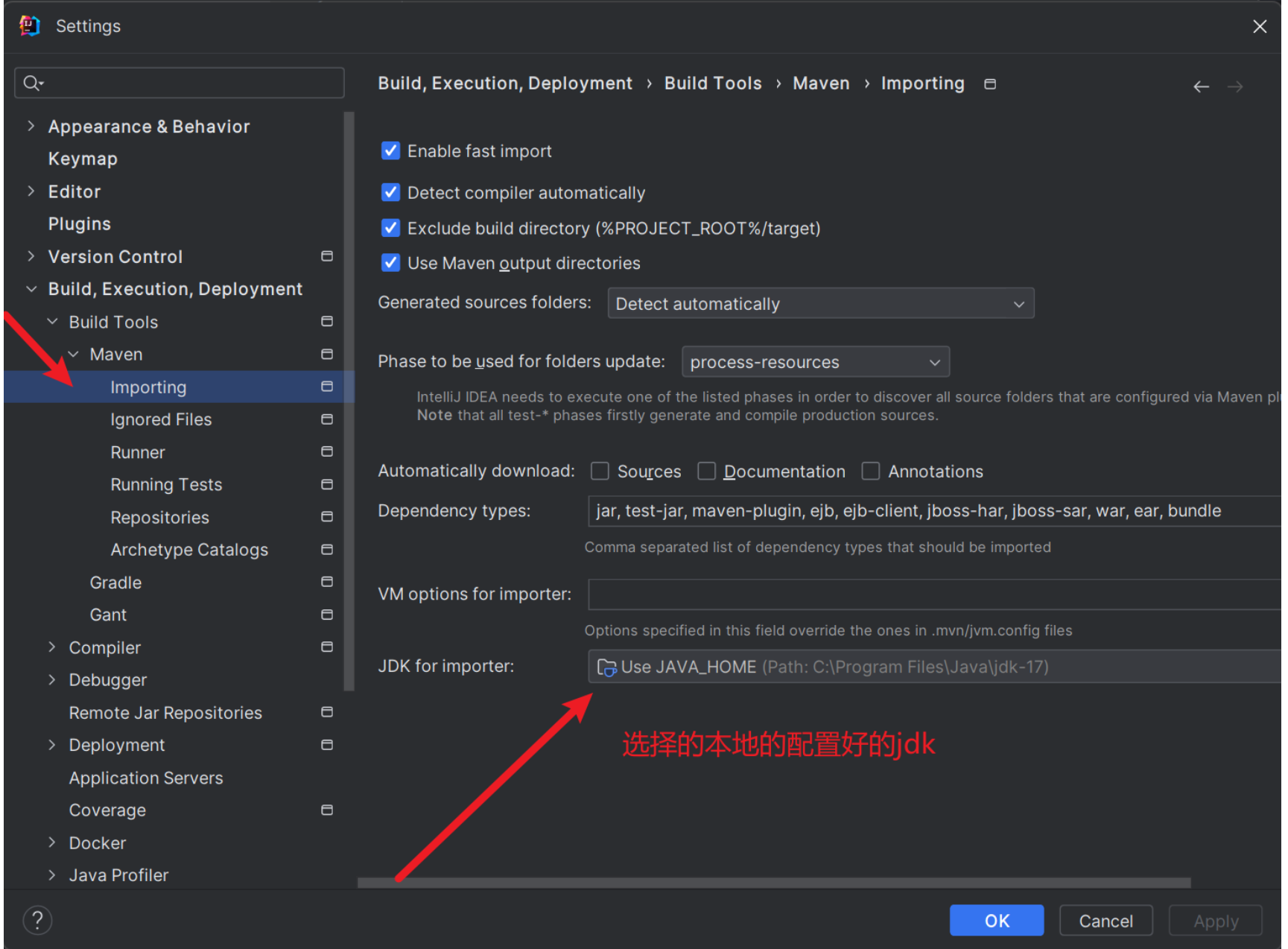Expand the Debugger node
The width and height of the screenshot is (1288, 949).
(52, 679)
